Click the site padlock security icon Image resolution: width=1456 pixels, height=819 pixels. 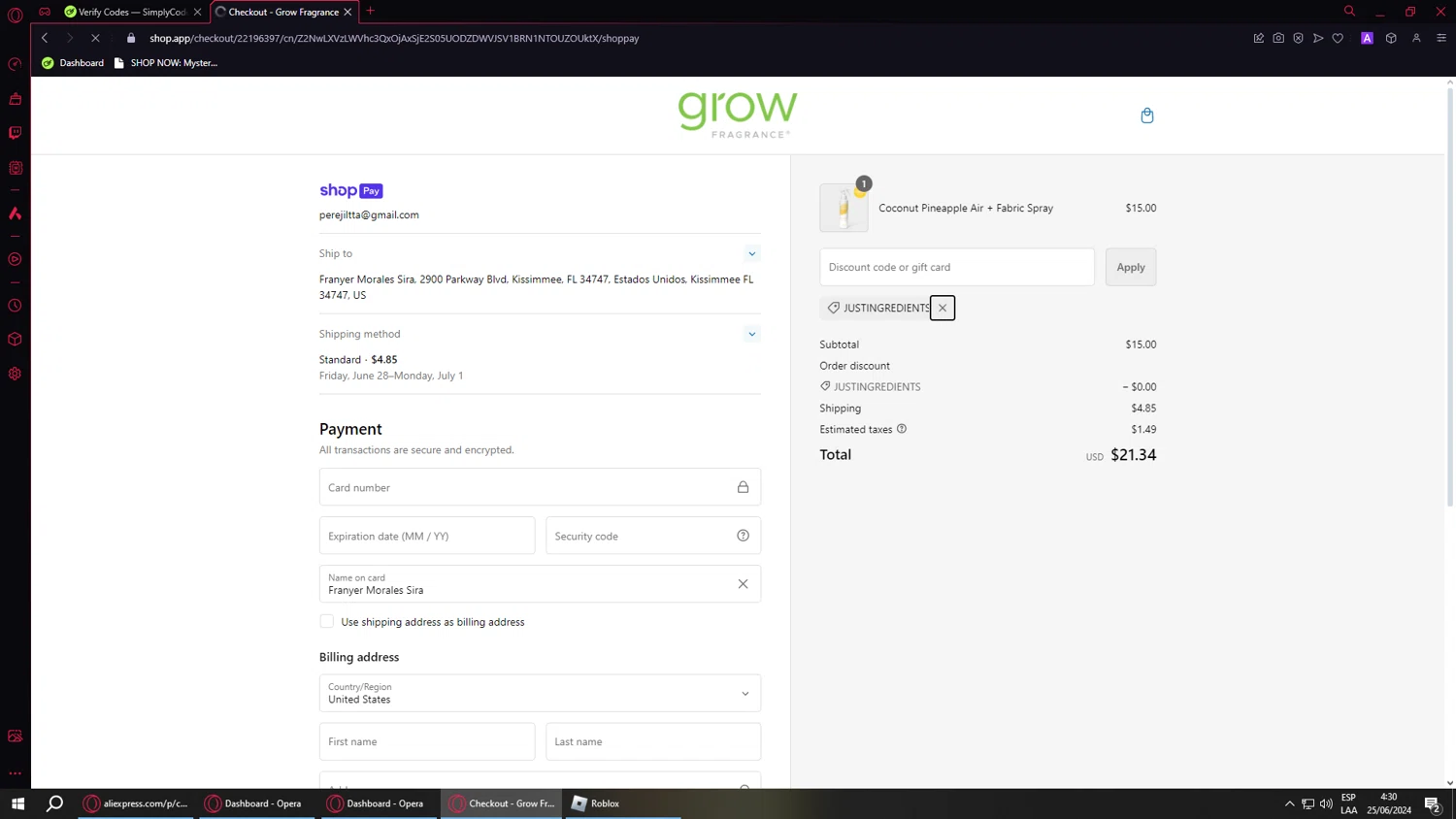click(131, 38)
